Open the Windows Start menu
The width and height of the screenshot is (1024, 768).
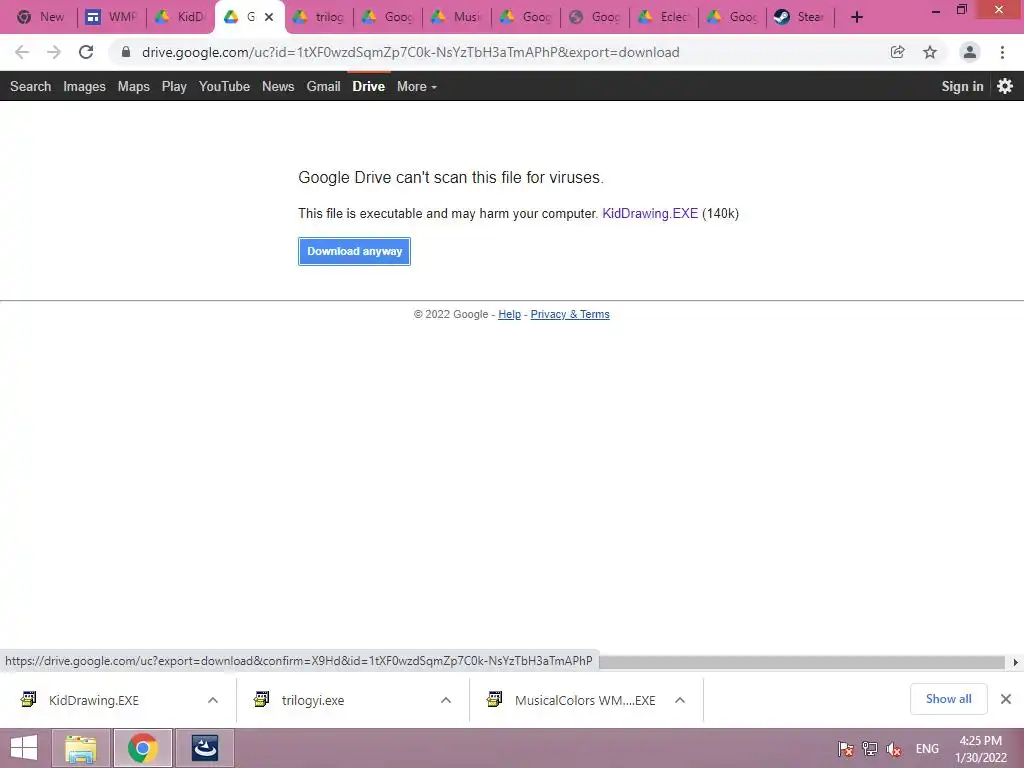[24, 748]
